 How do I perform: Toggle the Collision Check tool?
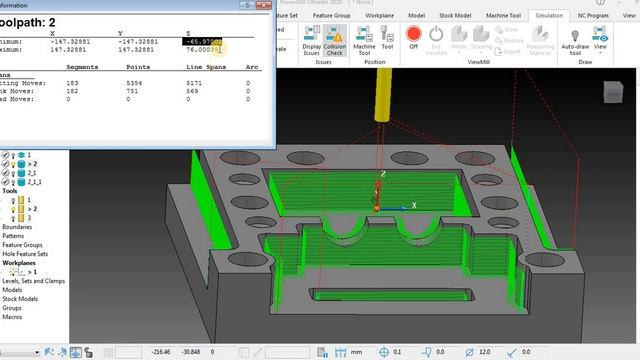click(335, 40)
